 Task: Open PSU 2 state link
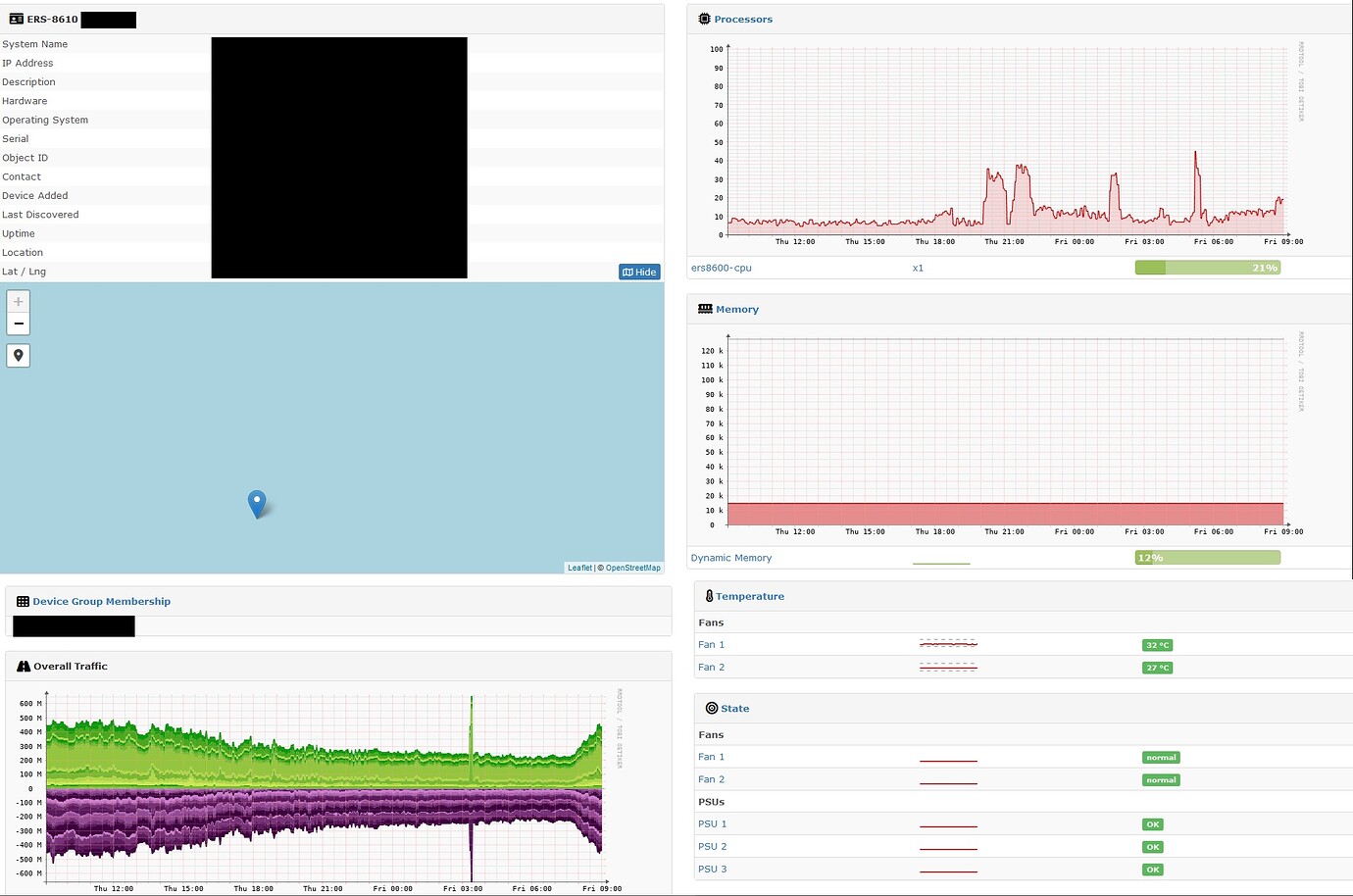713,847
